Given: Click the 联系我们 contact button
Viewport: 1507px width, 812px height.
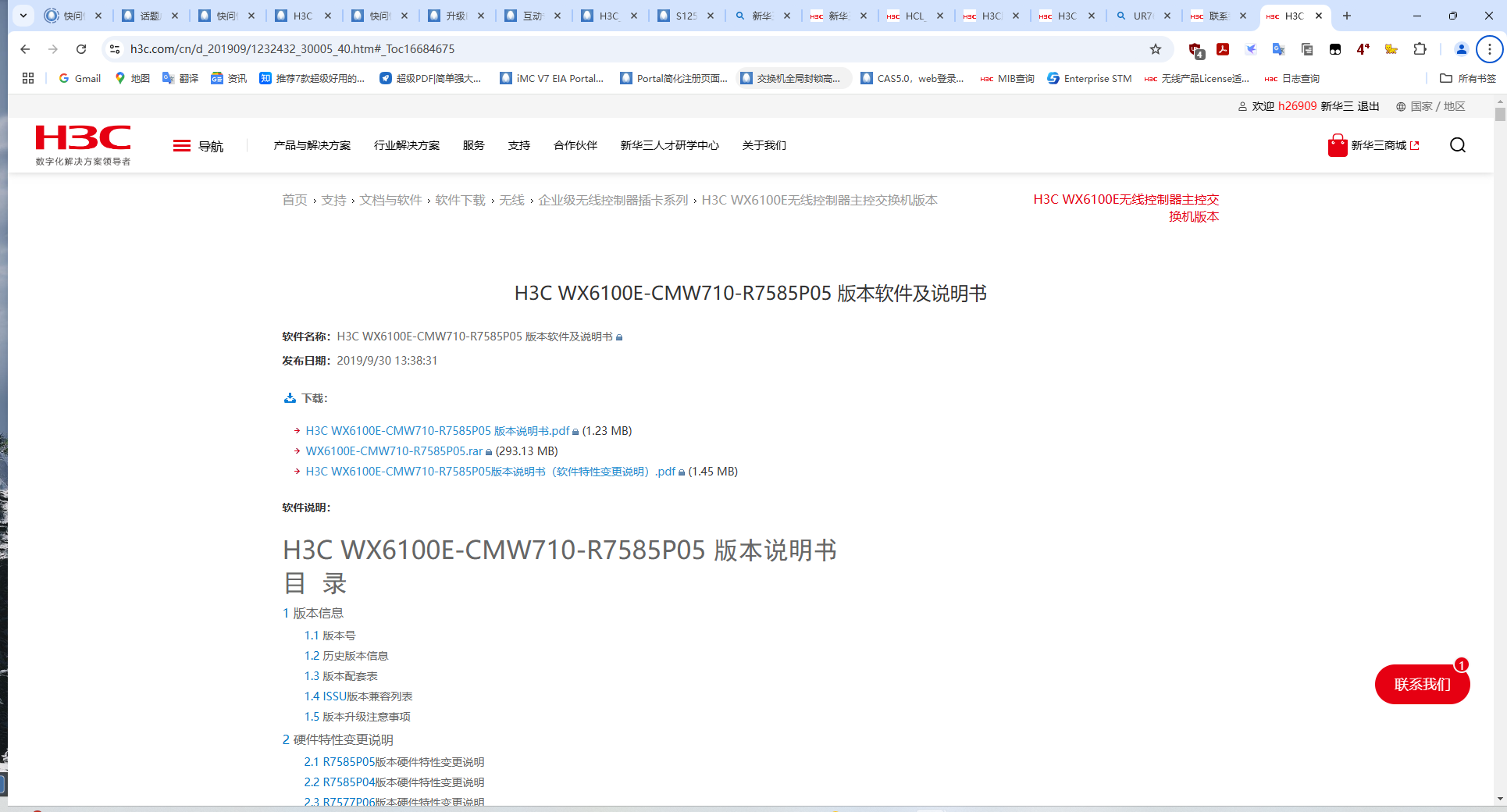Looking at the screenshot, I should [x=1422, y=685].
